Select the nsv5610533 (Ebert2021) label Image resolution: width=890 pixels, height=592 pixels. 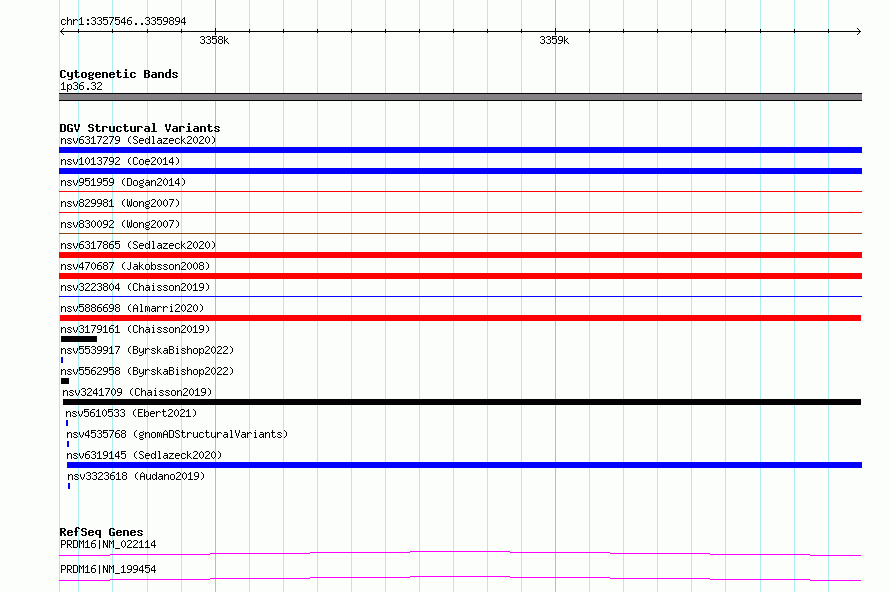[x=131, y=413]
